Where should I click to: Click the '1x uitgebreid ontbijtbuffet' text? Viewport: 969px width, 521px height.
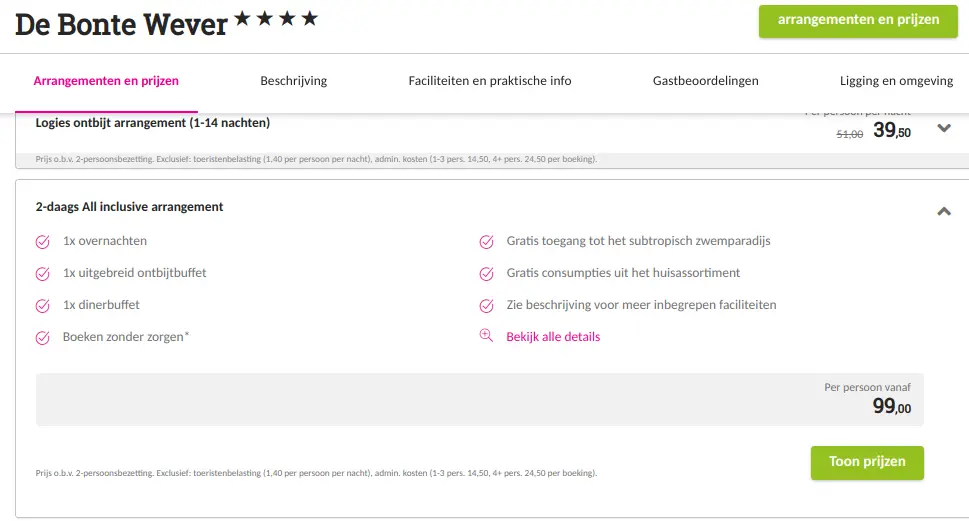click(135, 273)
